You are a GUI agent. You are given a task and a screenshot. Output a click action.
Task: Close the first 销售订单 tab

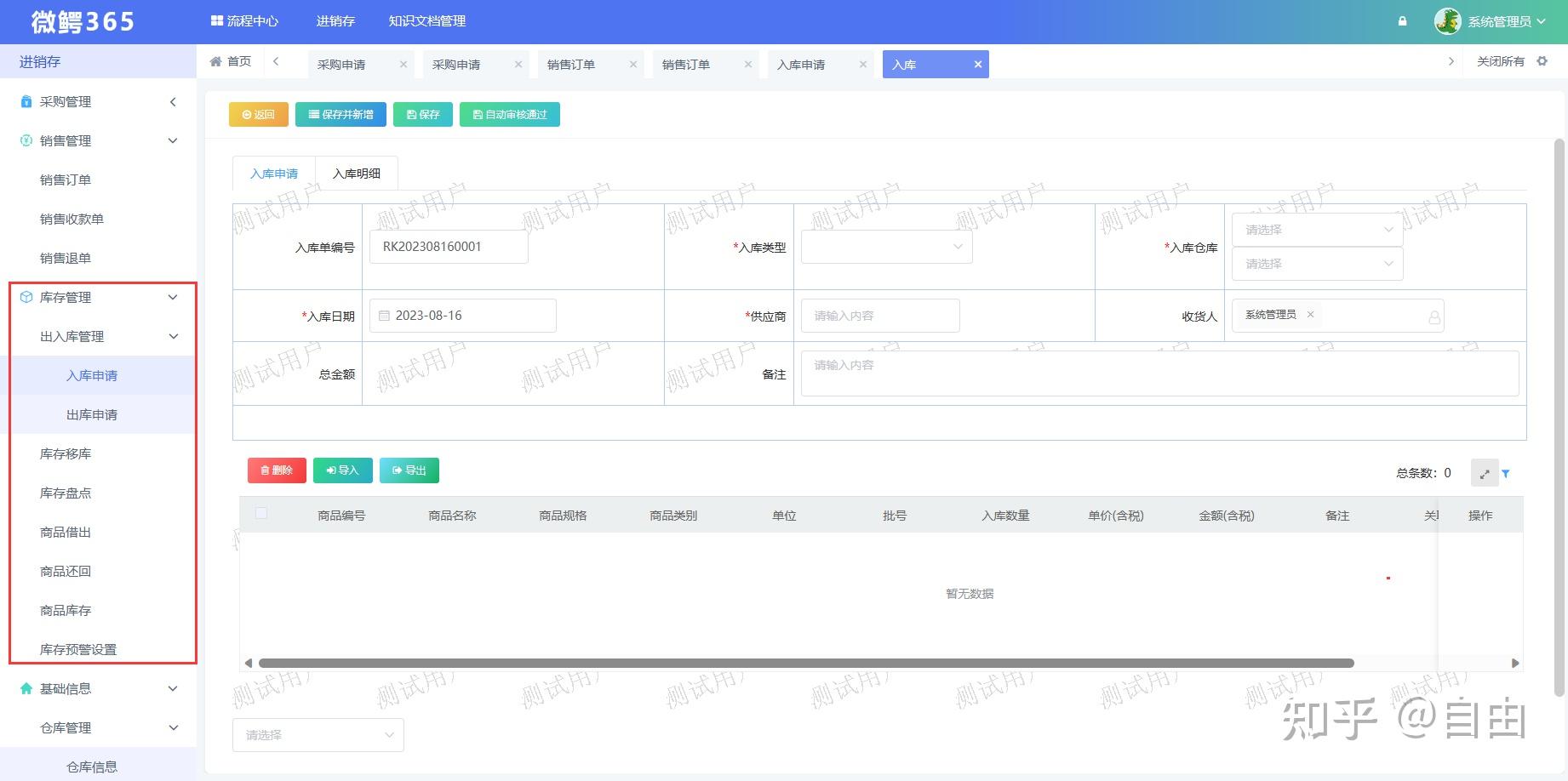pyautogui.click(x=633, y=65)
